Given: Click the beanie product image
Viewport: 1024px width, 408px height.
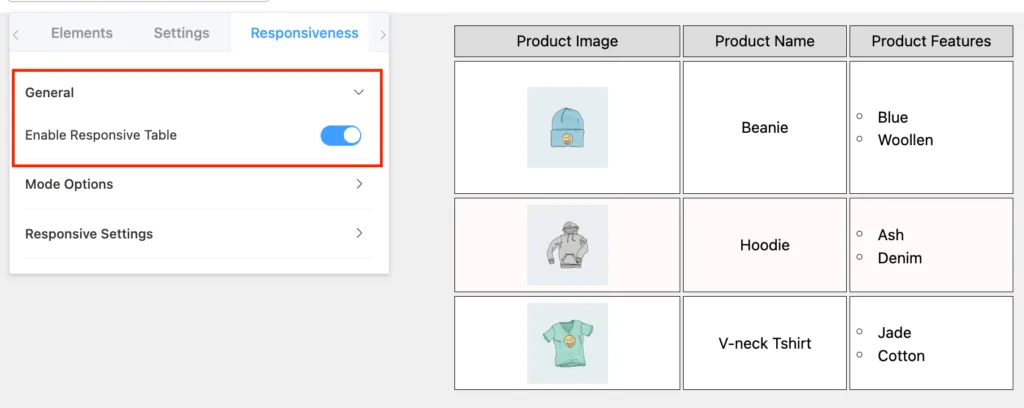Looking at the screenshot, I should point(567,127).
